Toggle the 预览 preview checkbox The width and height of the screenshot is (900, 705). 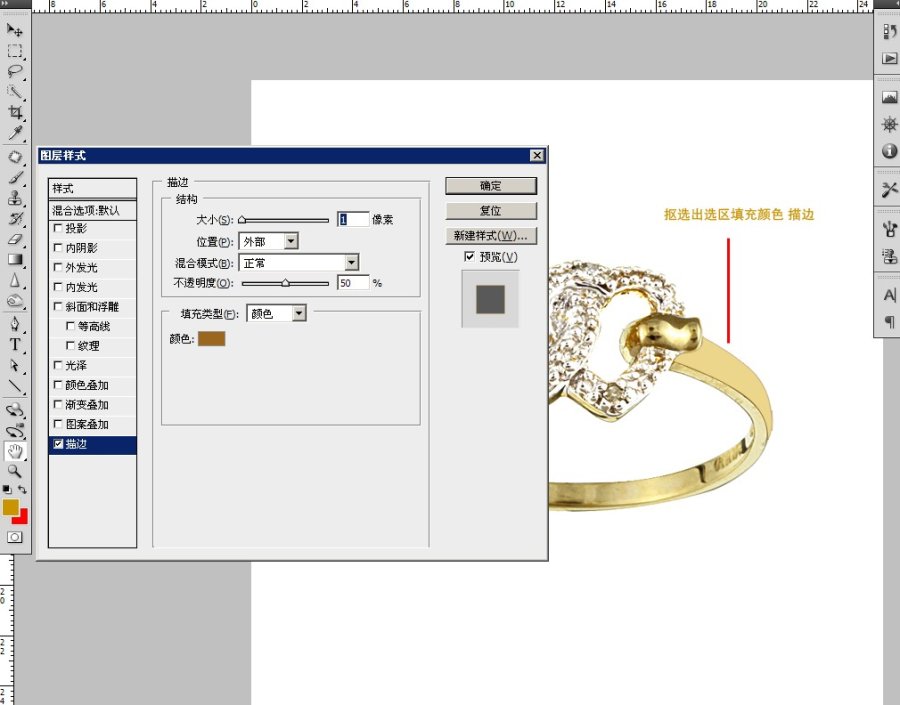tap(470, 257)
